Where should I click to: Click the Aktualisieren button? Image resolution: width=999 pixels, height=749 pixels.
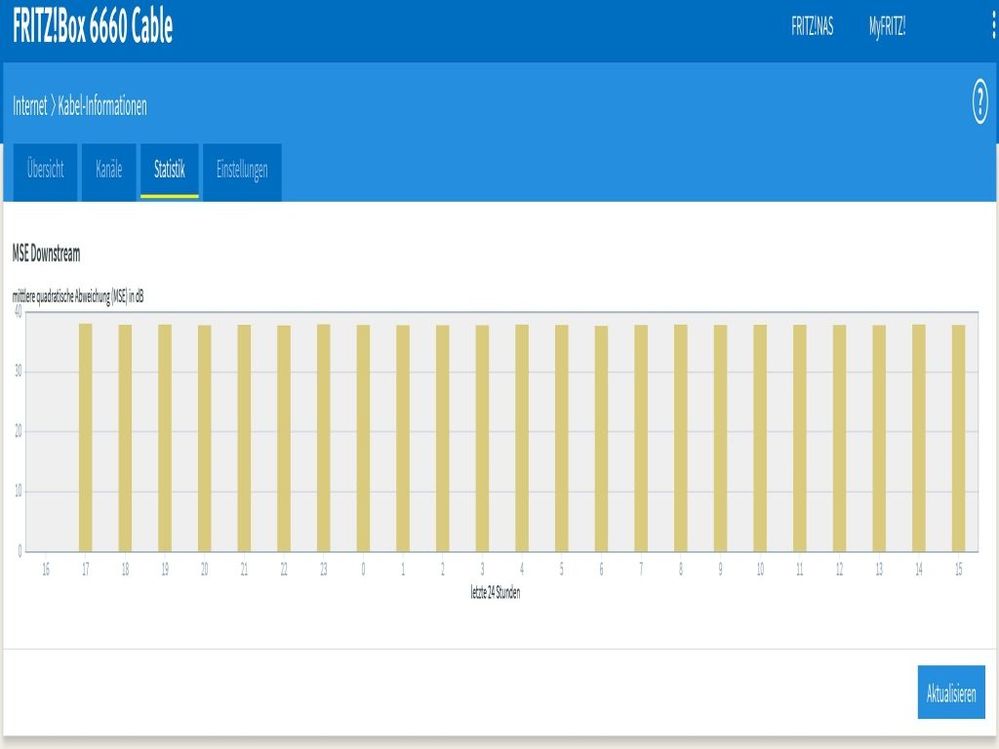(x=951, y=692)
